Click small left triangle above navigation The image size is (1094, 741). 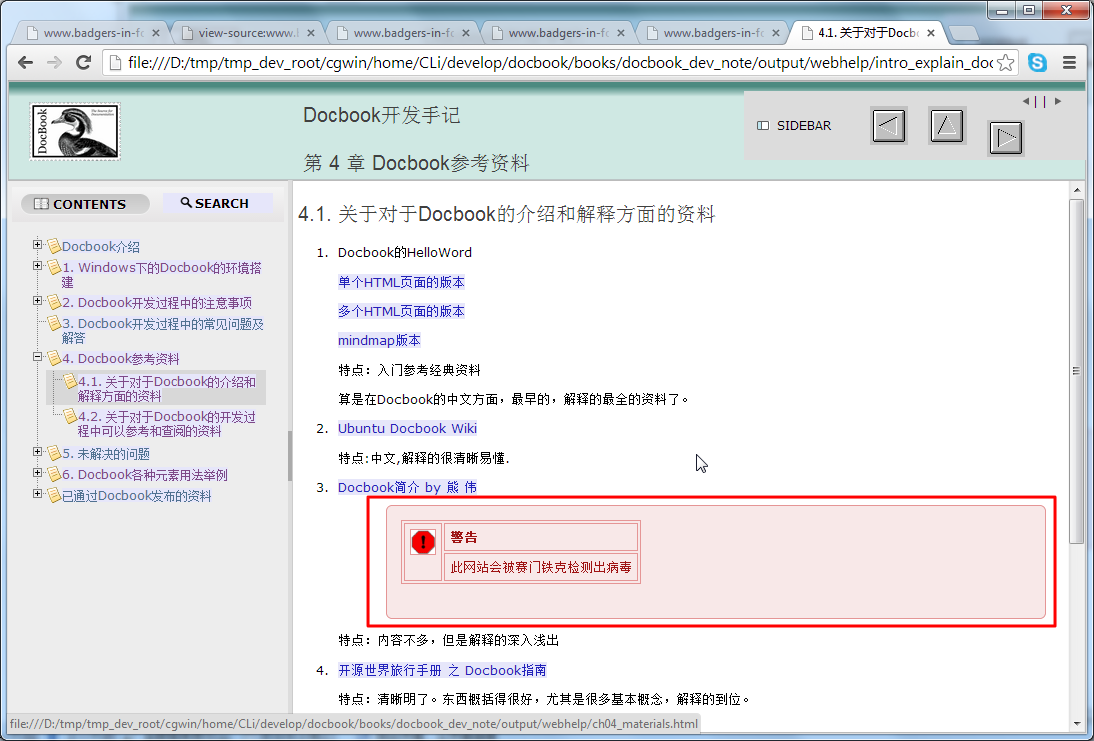pos(1026,101)
